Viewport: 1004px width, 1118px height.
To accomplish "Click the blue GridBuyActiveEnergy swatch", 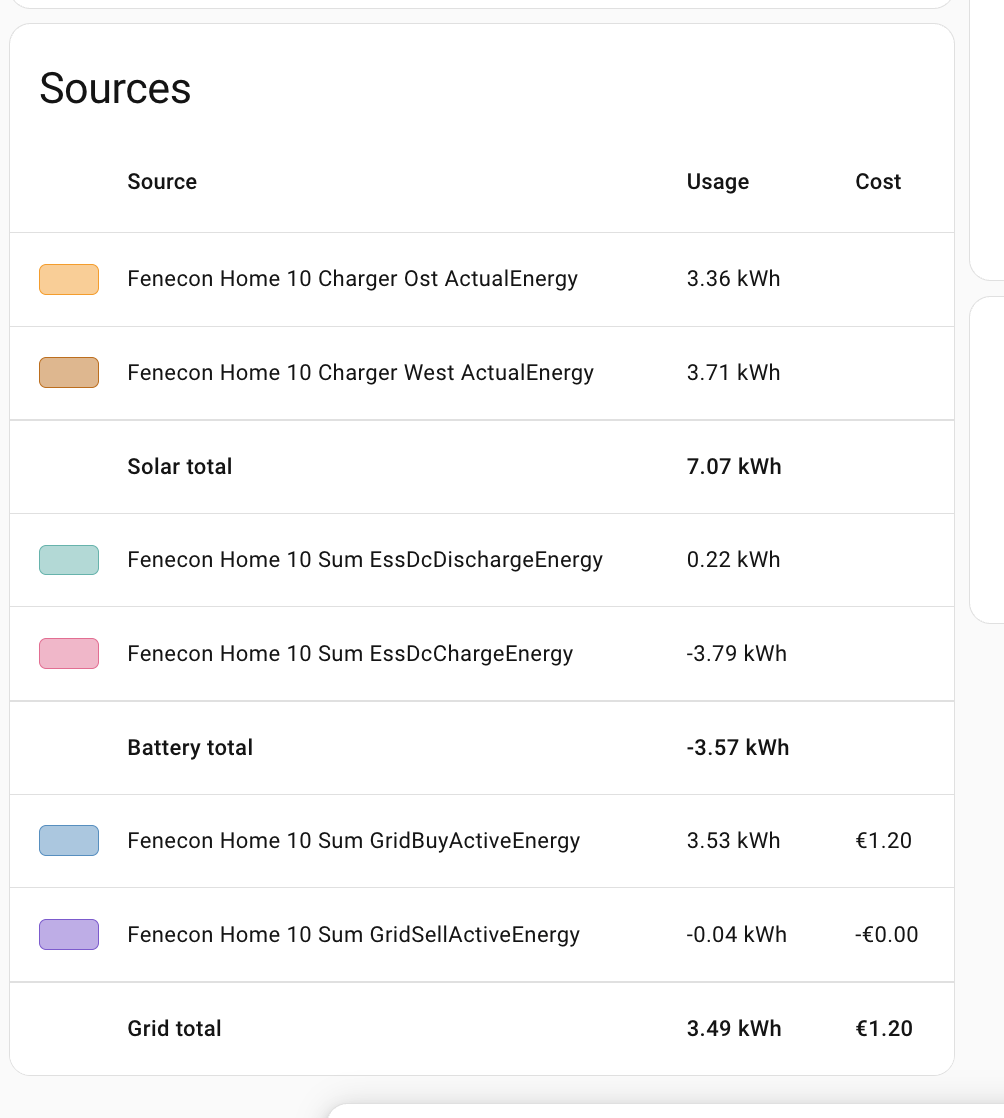I will tap(69, 841).
